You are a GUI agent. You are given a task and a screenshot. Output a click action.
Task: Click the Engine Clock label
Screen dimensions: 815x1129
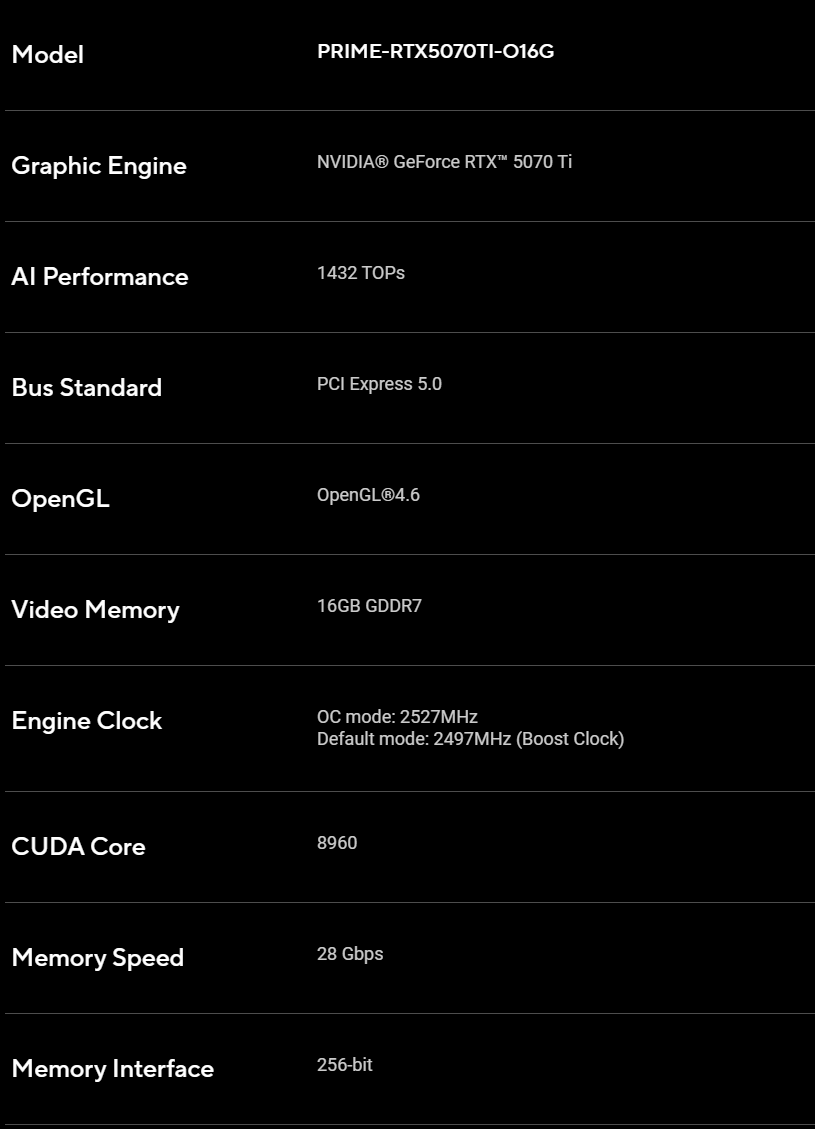pos(87,721)
